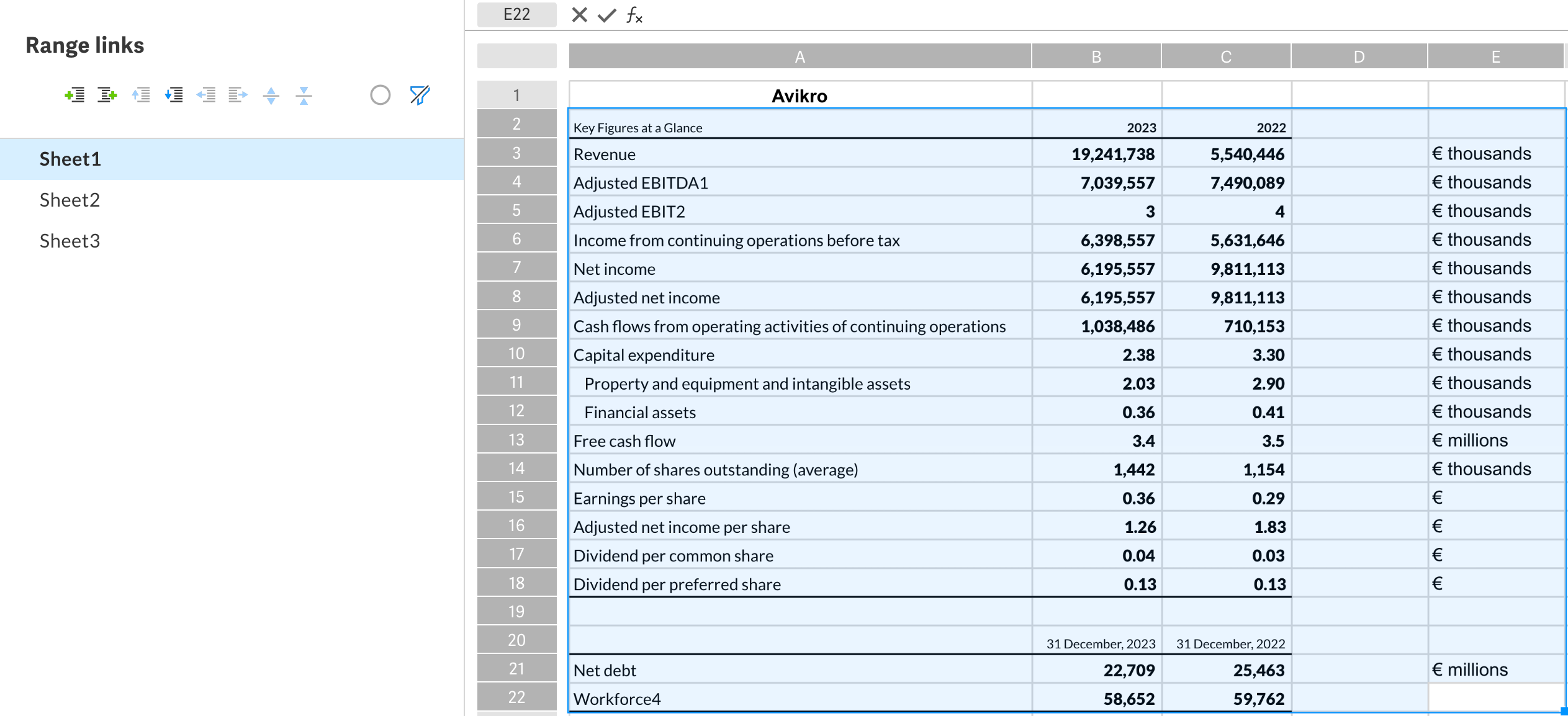The width and height of the screenshot is (1568, 716).
Task: Click the outdent left arrow icon
Action: tap(205, 95)
